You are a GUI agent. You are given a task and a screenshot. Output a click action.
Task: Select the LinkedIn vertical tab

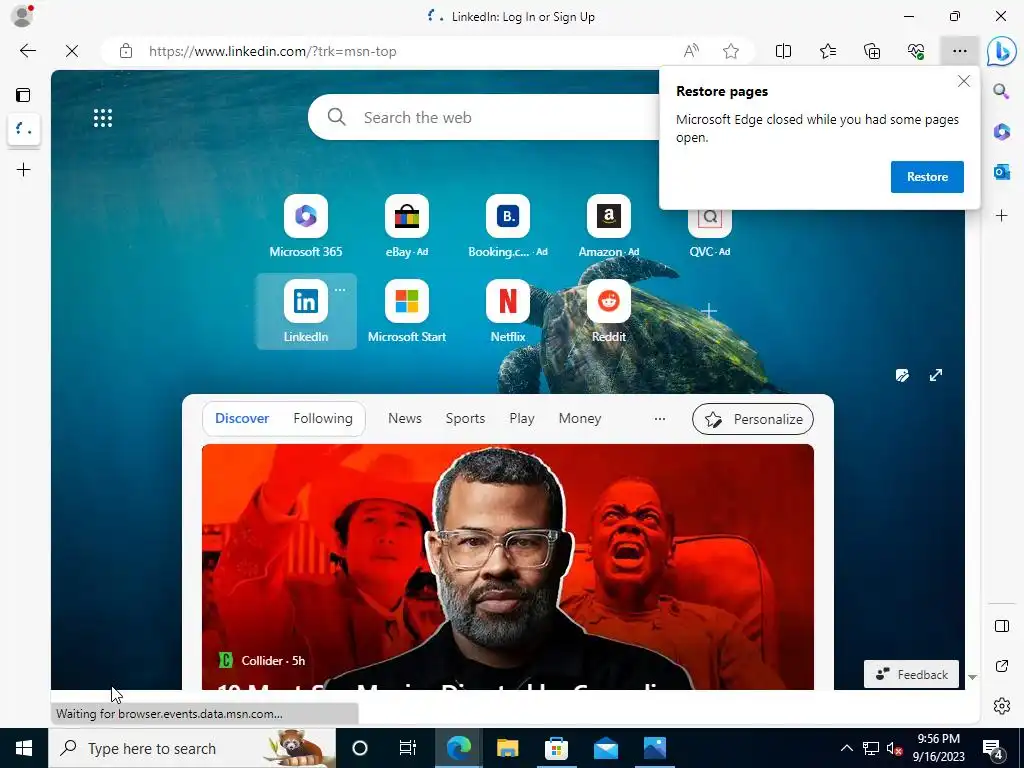coord(24,129)
